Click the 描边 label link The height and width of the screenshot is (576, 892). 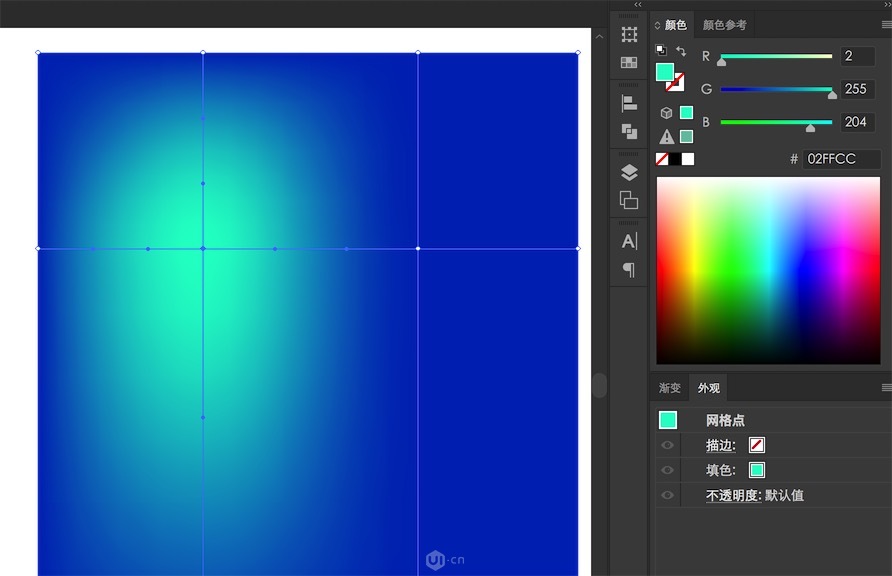[x=720, y=445]
